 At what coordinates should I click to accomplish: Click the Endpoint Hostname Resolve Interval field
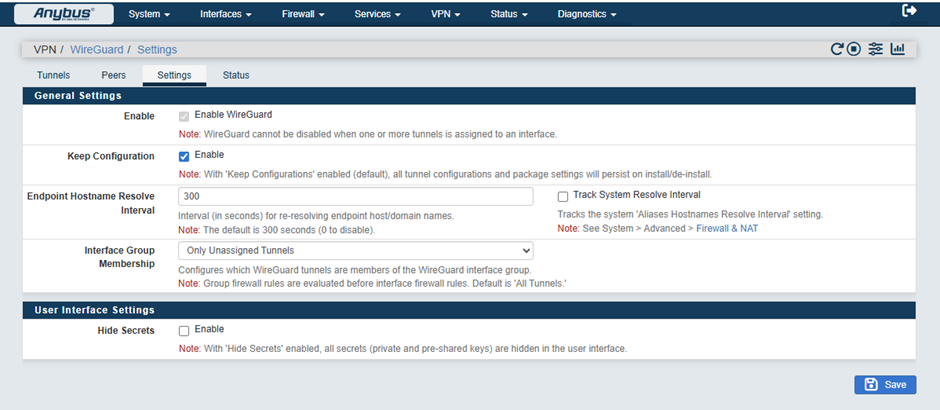coord(355,196)
